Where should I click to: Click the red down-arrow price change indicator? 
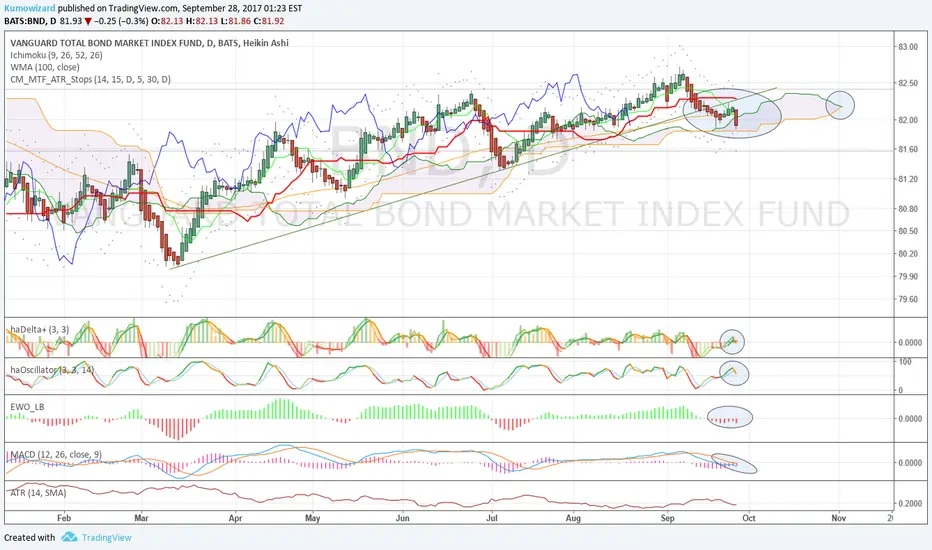(88, 21)
